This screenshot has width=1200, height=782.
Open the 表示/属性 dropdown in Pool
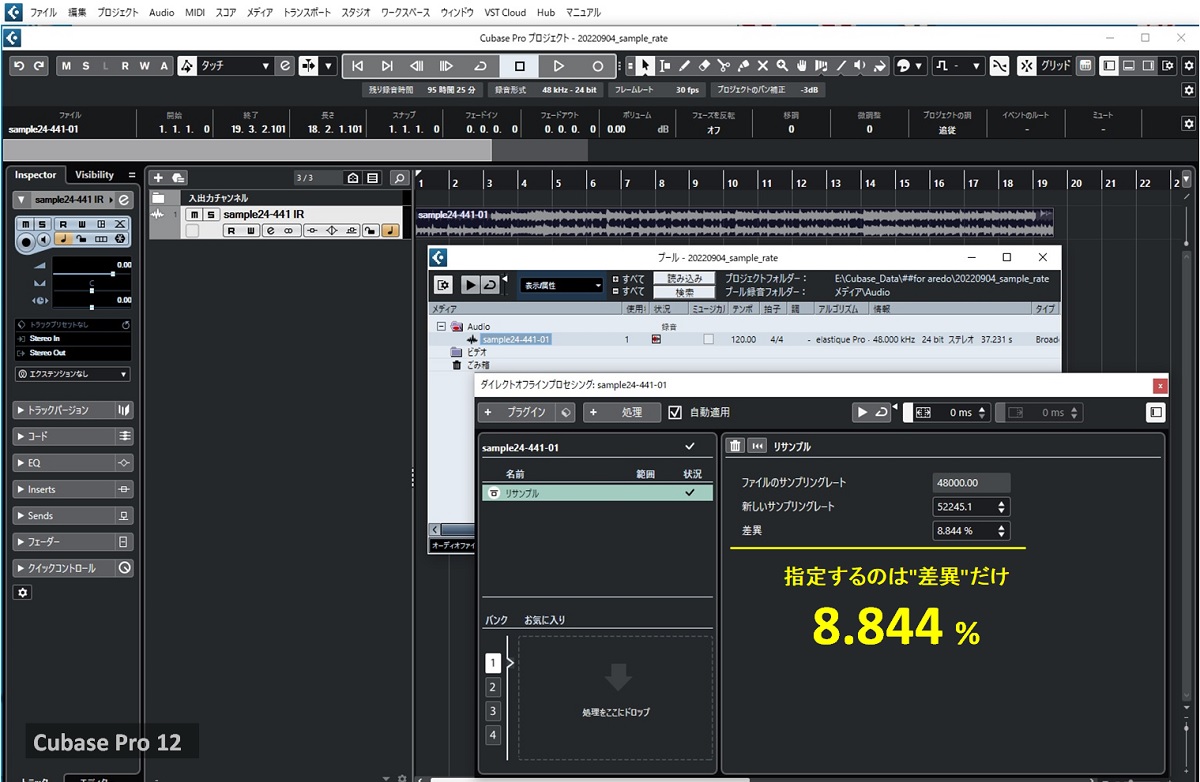point(561,285)
